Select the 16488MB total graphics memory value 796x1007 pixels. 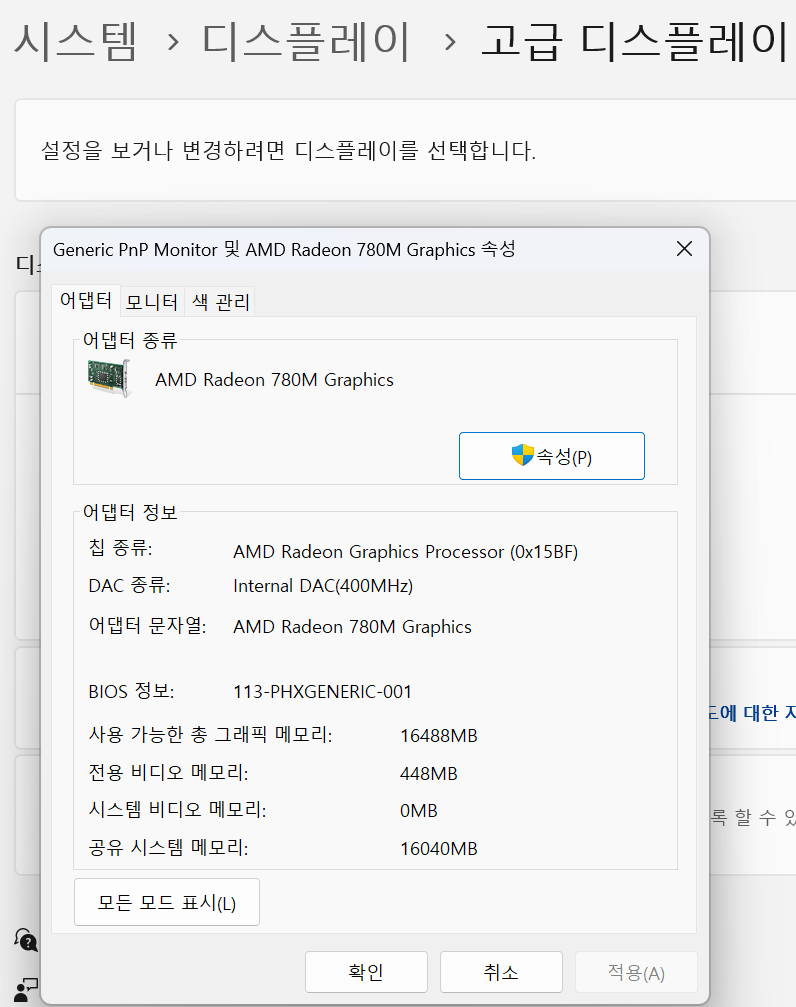(439, 736)
